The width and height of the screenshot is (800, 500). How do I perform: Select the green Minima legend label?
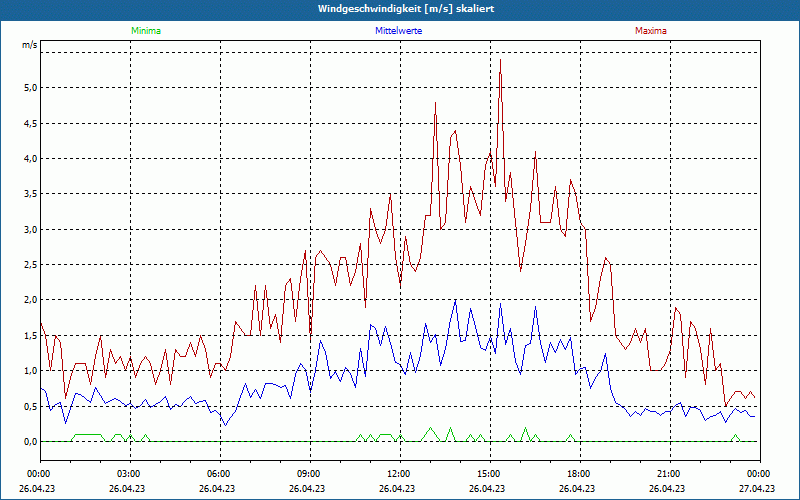click(146, 31)
